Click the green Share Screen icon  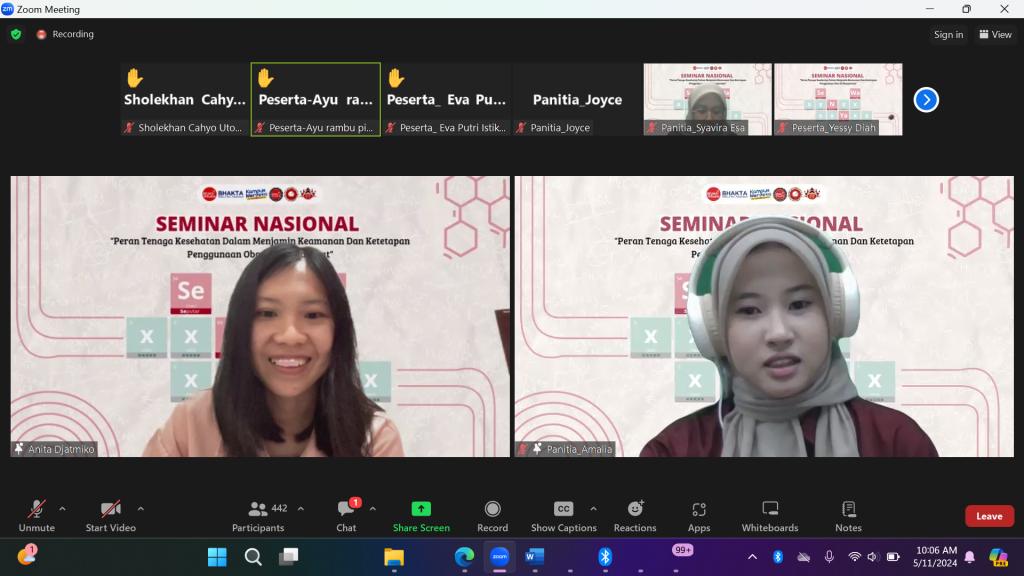coord(421,509)
